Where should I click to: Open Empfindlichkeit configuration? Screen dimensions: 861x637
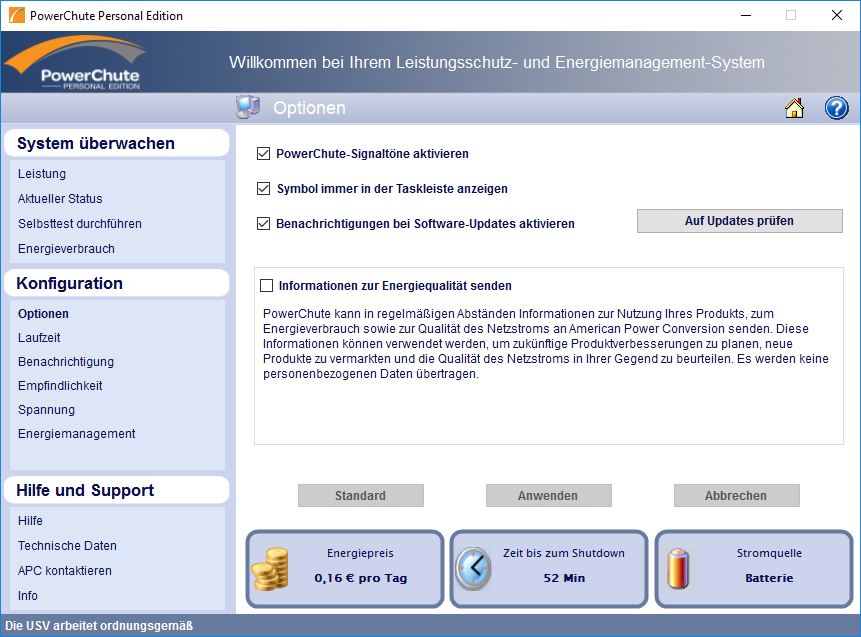[x=60, y=386]
